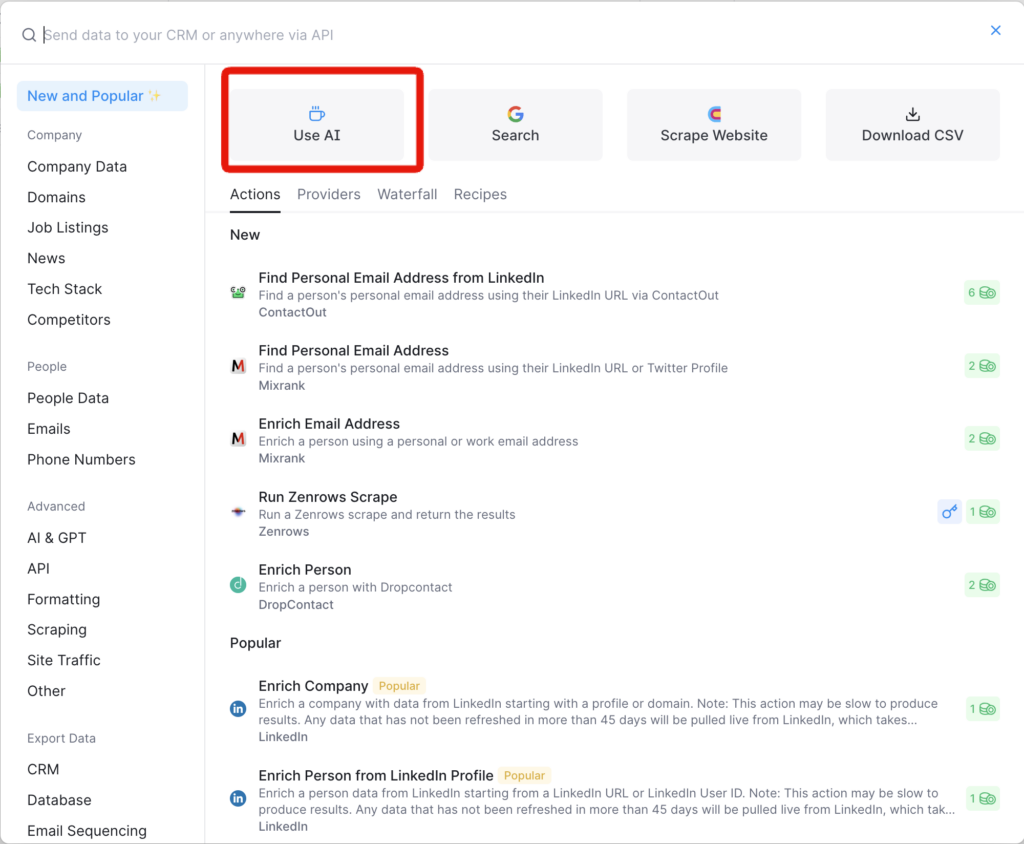Click LinkedIn icon beside Enrich Company

pyautogui.click(x=238, y=708)
